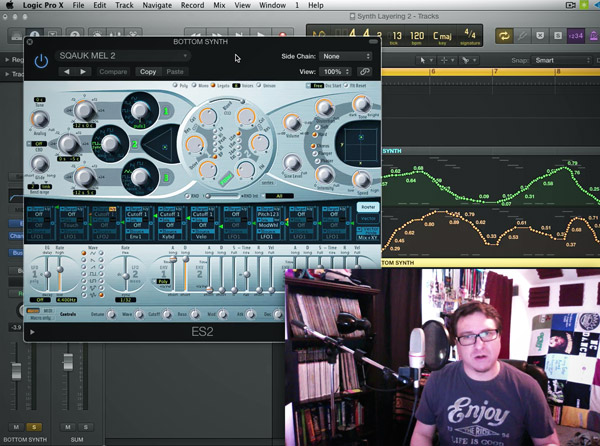Open the View 100% dropdown
Image resolution: width=600 pixels, height=446 pixels.
[336, 72]
